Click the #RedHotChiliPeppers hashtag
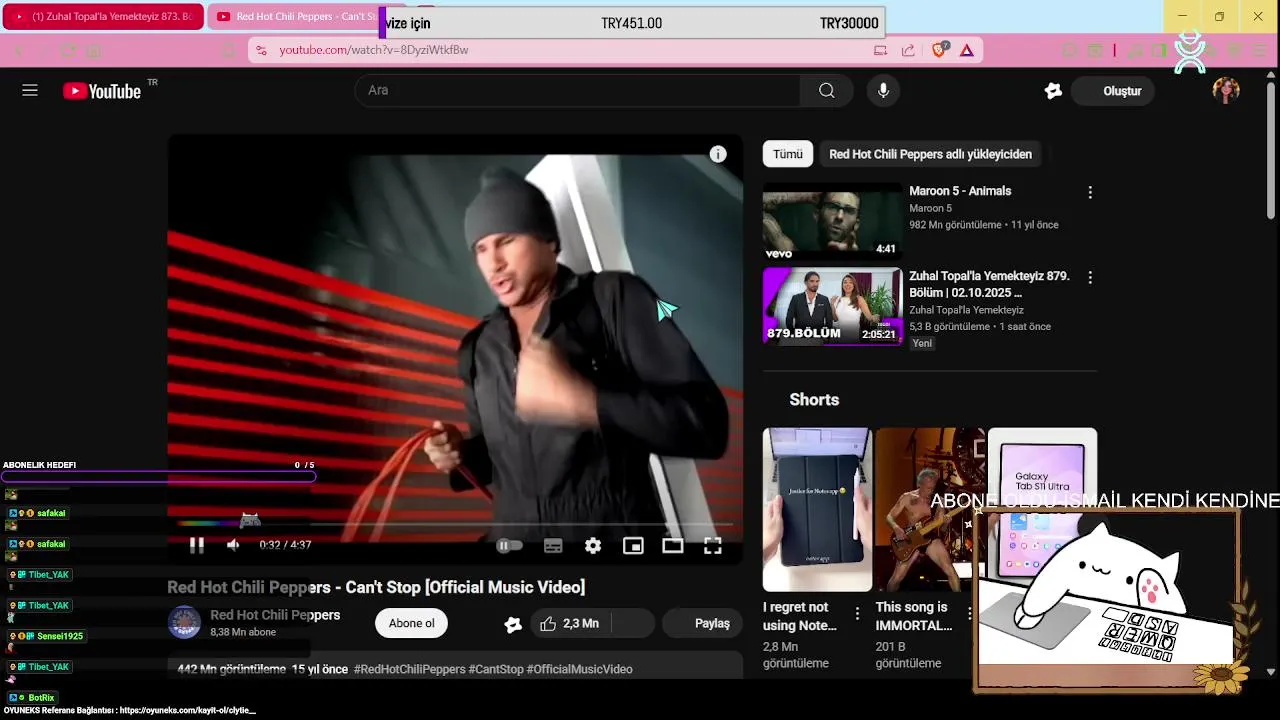The width and height of the screenshot is (1280, 720). [x=410, y=669]
